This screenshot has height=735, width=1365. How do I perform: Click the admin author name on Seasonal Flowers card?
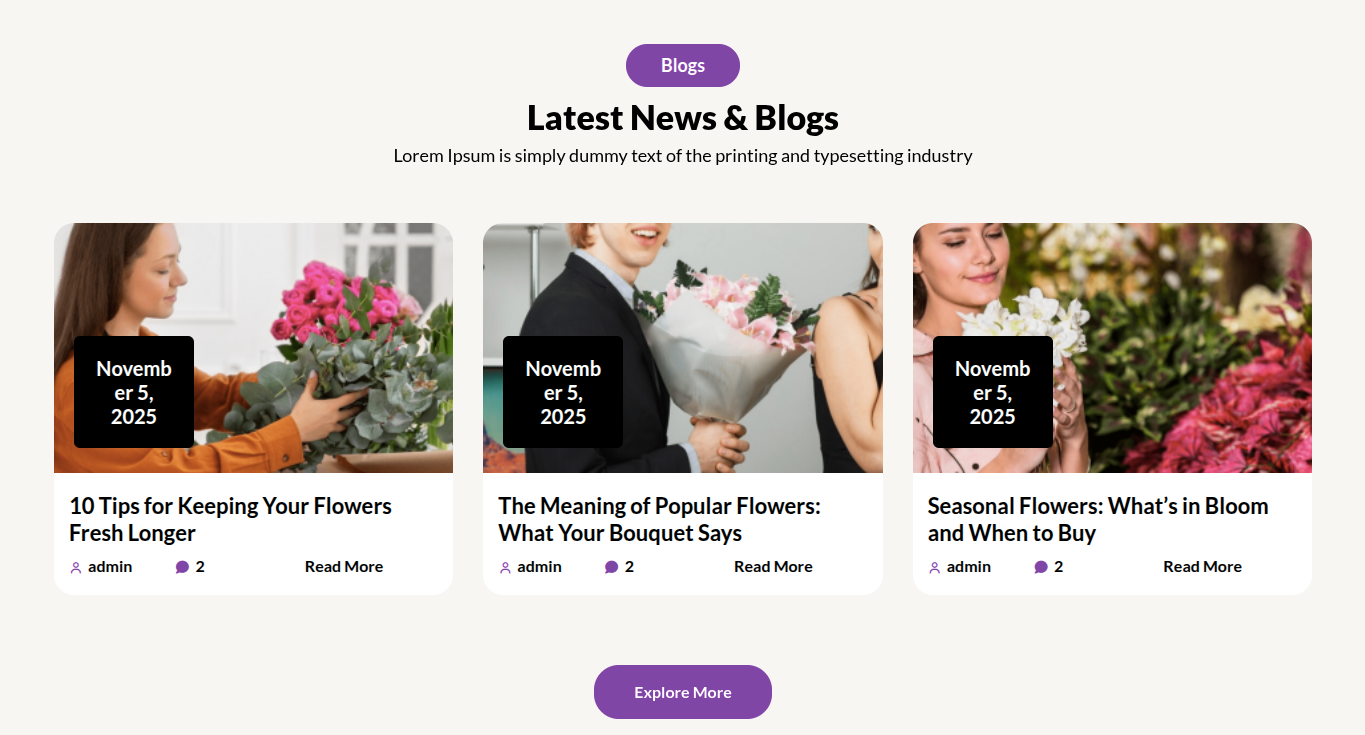[969, 567]
